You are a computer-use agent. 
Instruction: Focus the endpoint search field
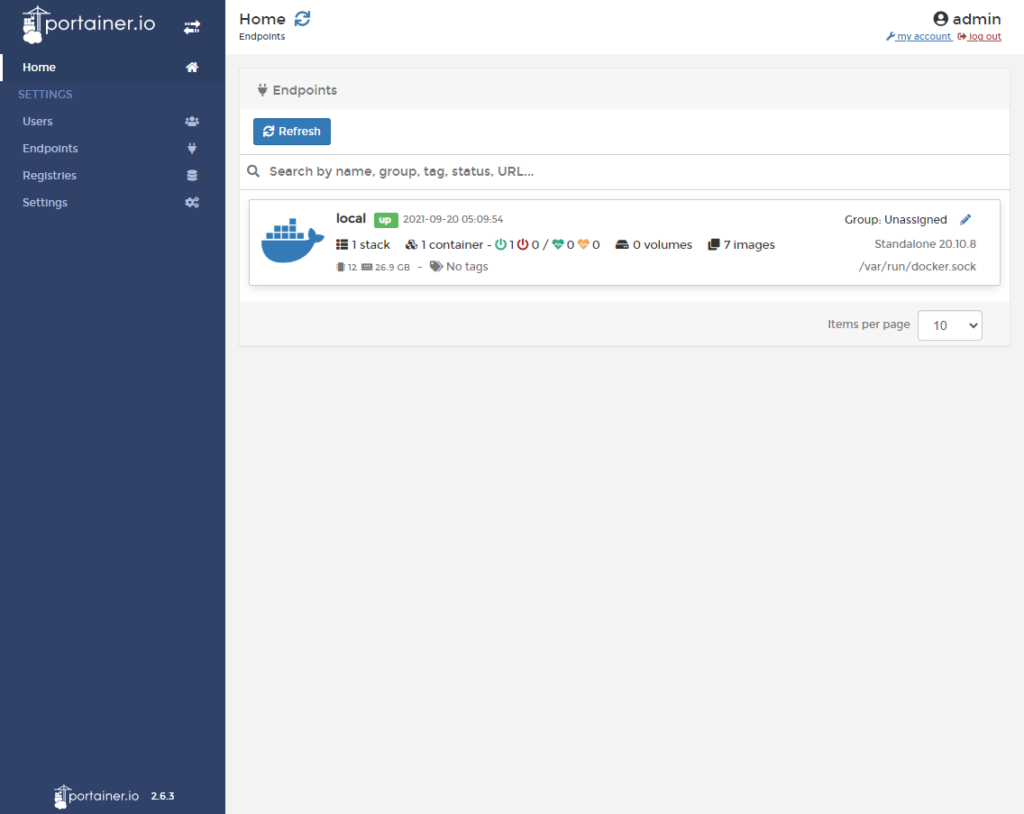point(624,171)
